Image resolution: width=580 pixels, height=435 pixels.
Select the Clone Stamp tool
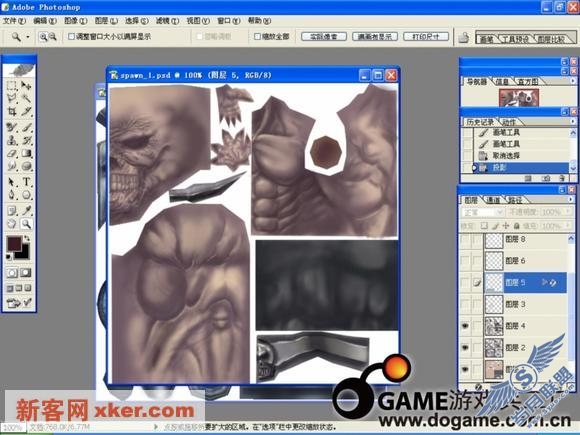coord(11,141)
